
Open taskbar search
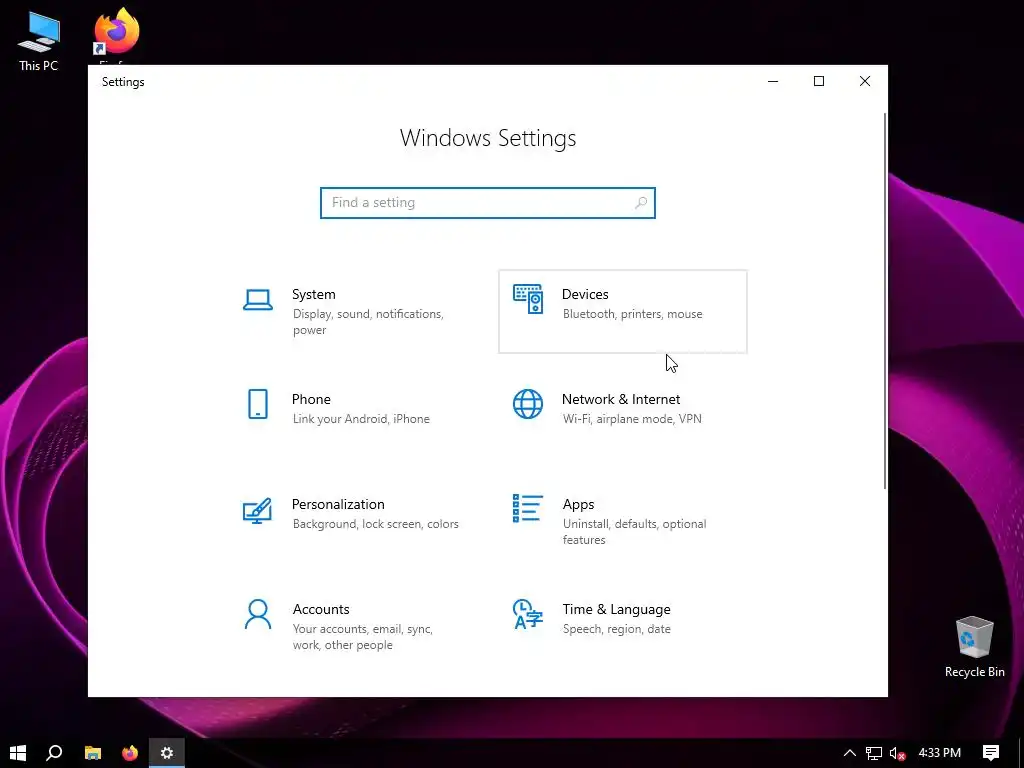click(x=55, y=753)
